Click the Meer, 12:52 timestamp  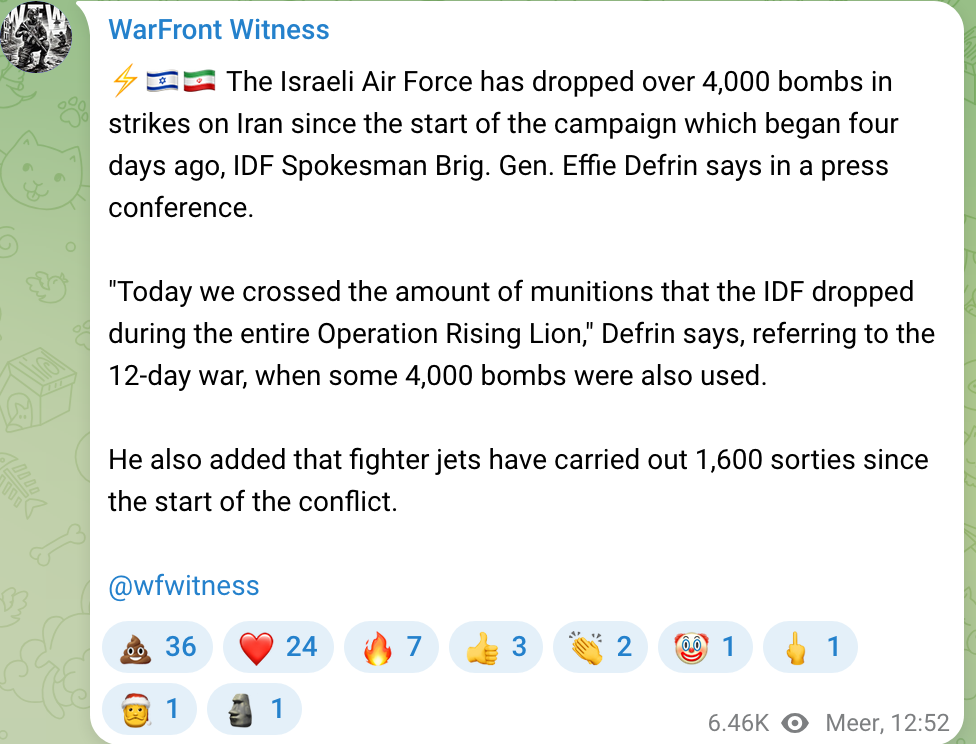(886, 723)
